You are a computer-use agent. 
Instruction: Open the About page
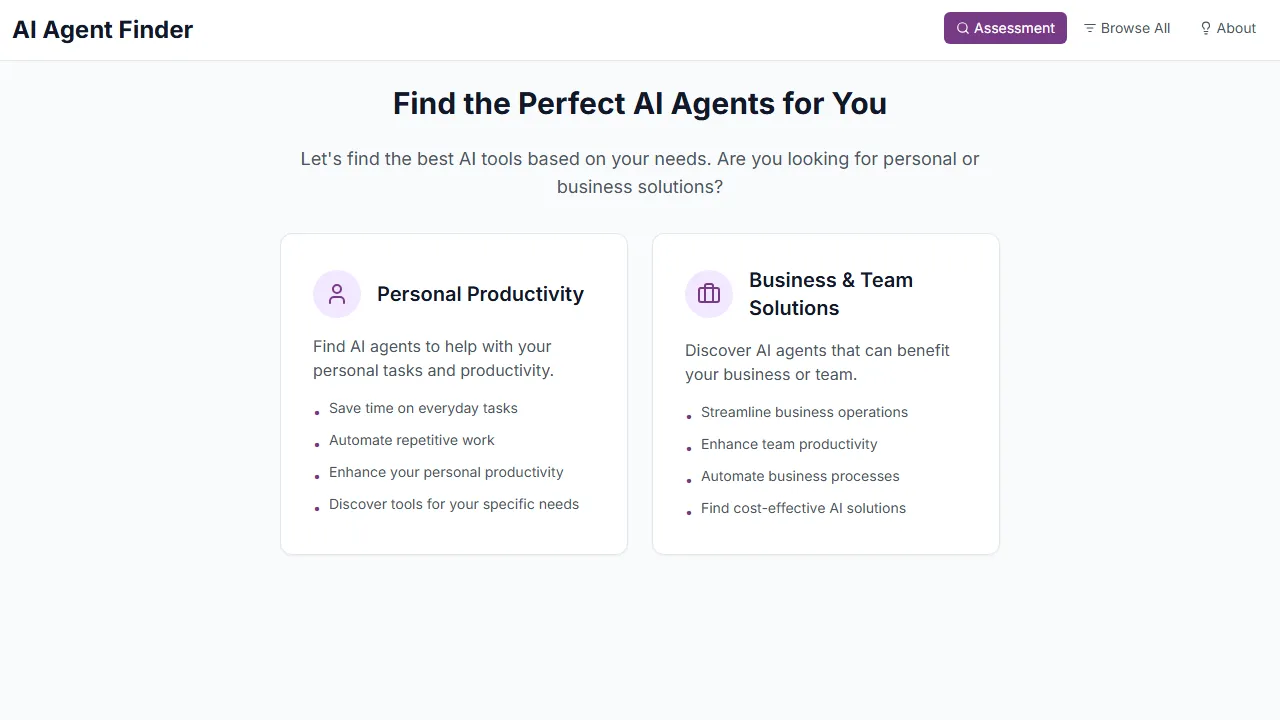[1228, 28]
